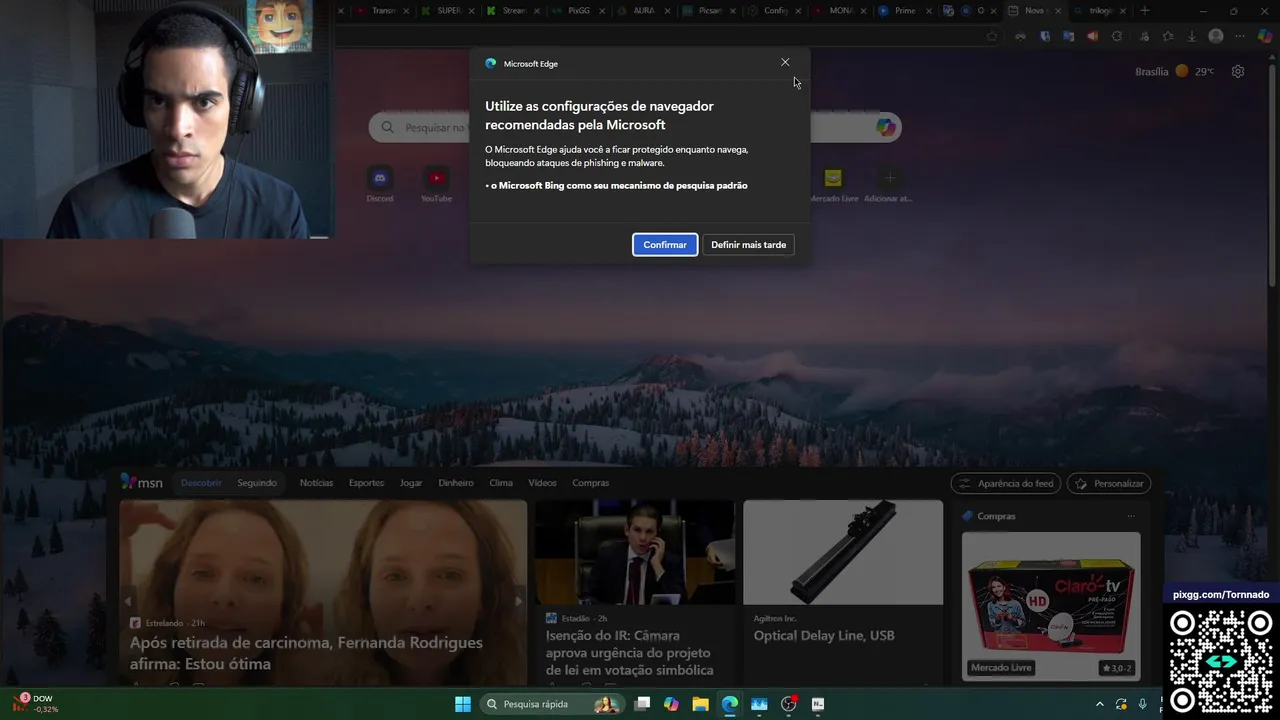This screenshot has width=1280, height=720.
Task: Open the Notícias feed category
Action: (316, 483)
